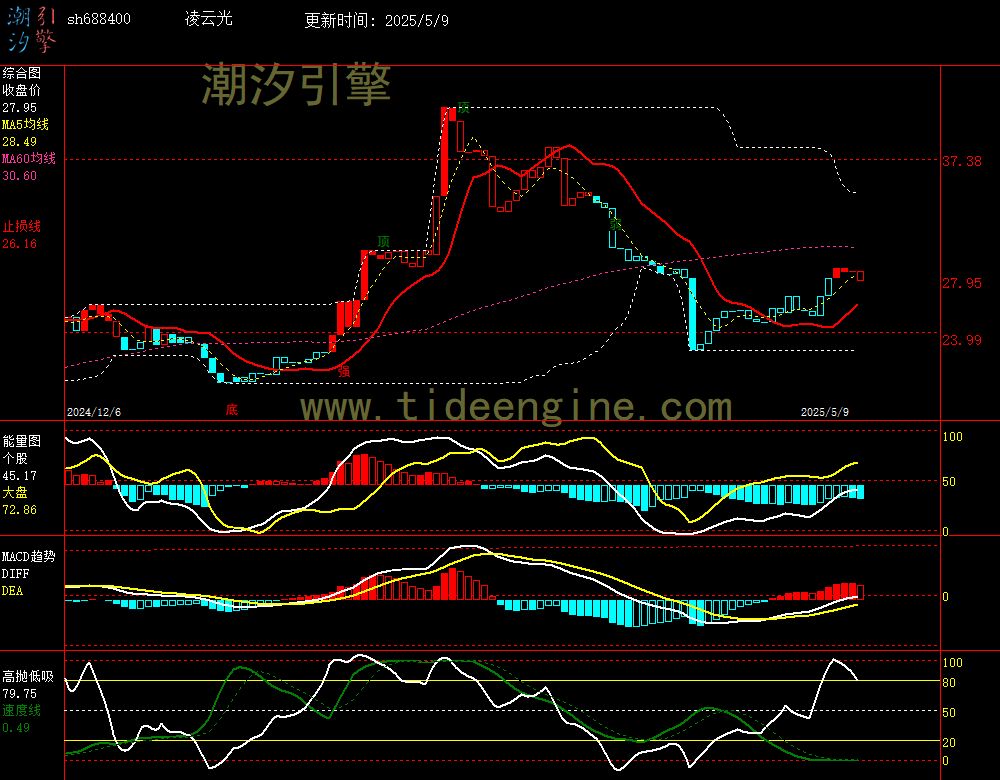The width and height of the screenshot is (1000, 780).
Task: Click the yellow DEA legend label
Action: pos(13,591)
